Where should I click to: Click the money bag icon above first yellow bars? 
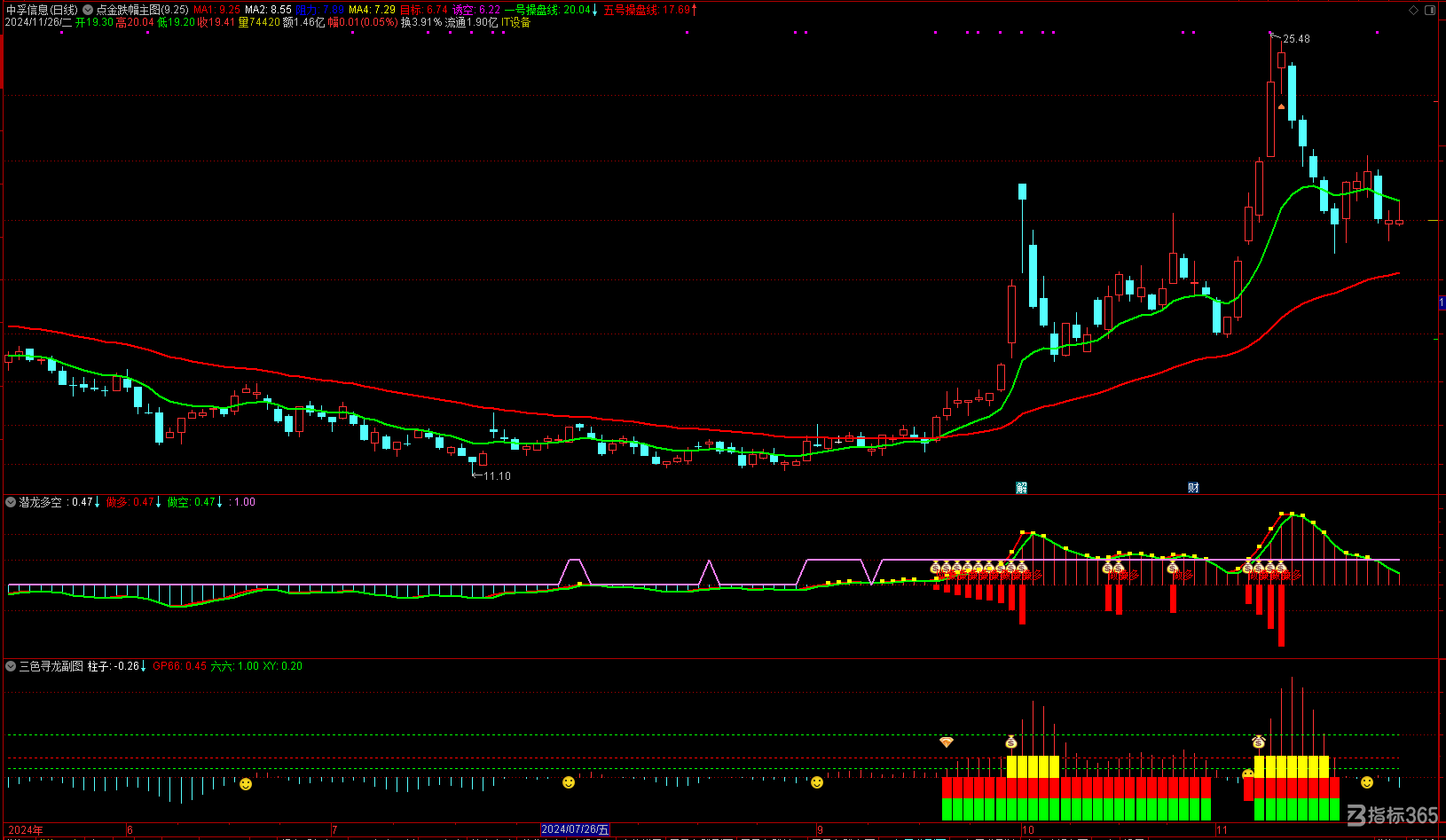[x=1010, y=742]
